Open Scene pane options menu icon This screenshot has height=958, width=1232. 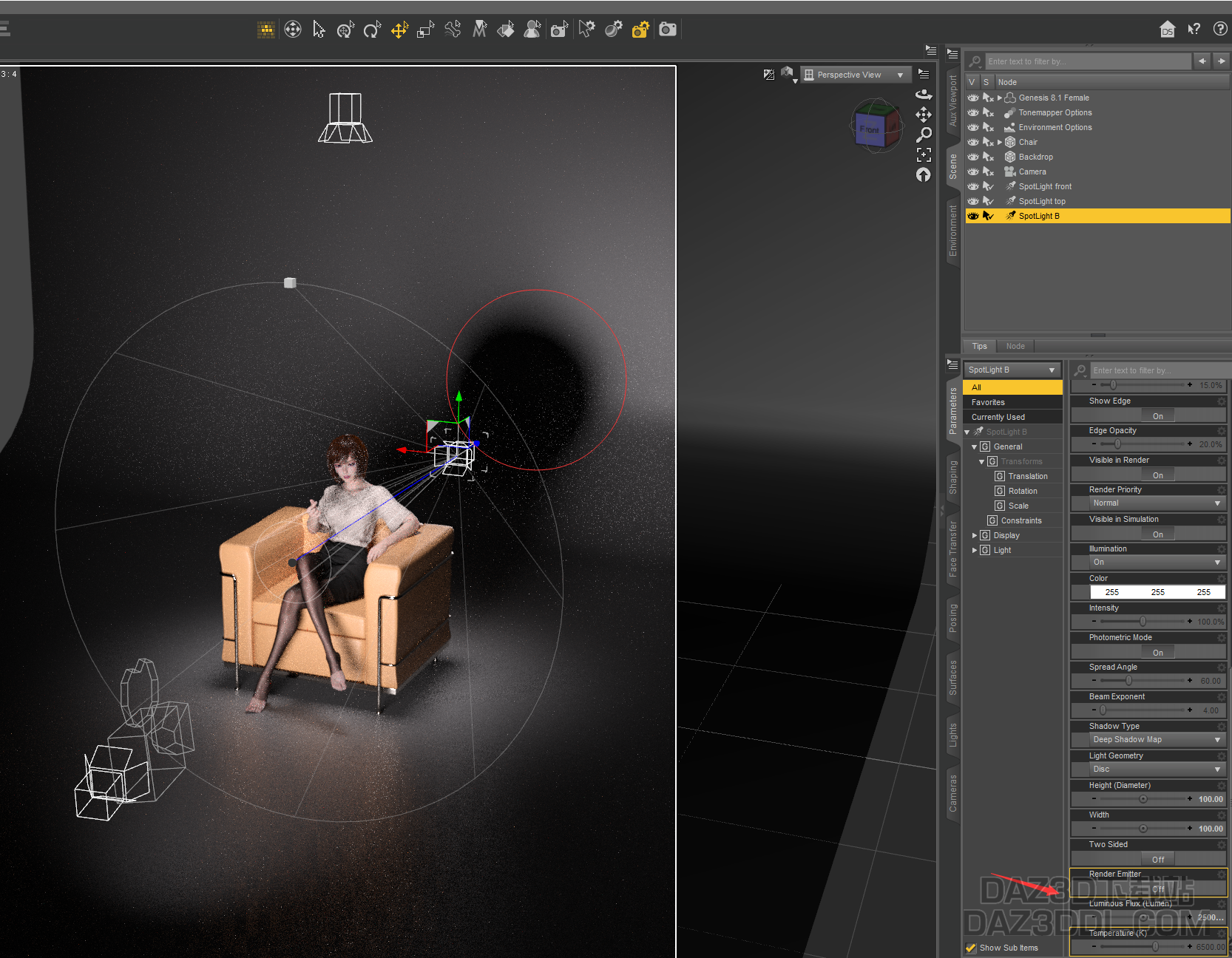coord(952,55)
